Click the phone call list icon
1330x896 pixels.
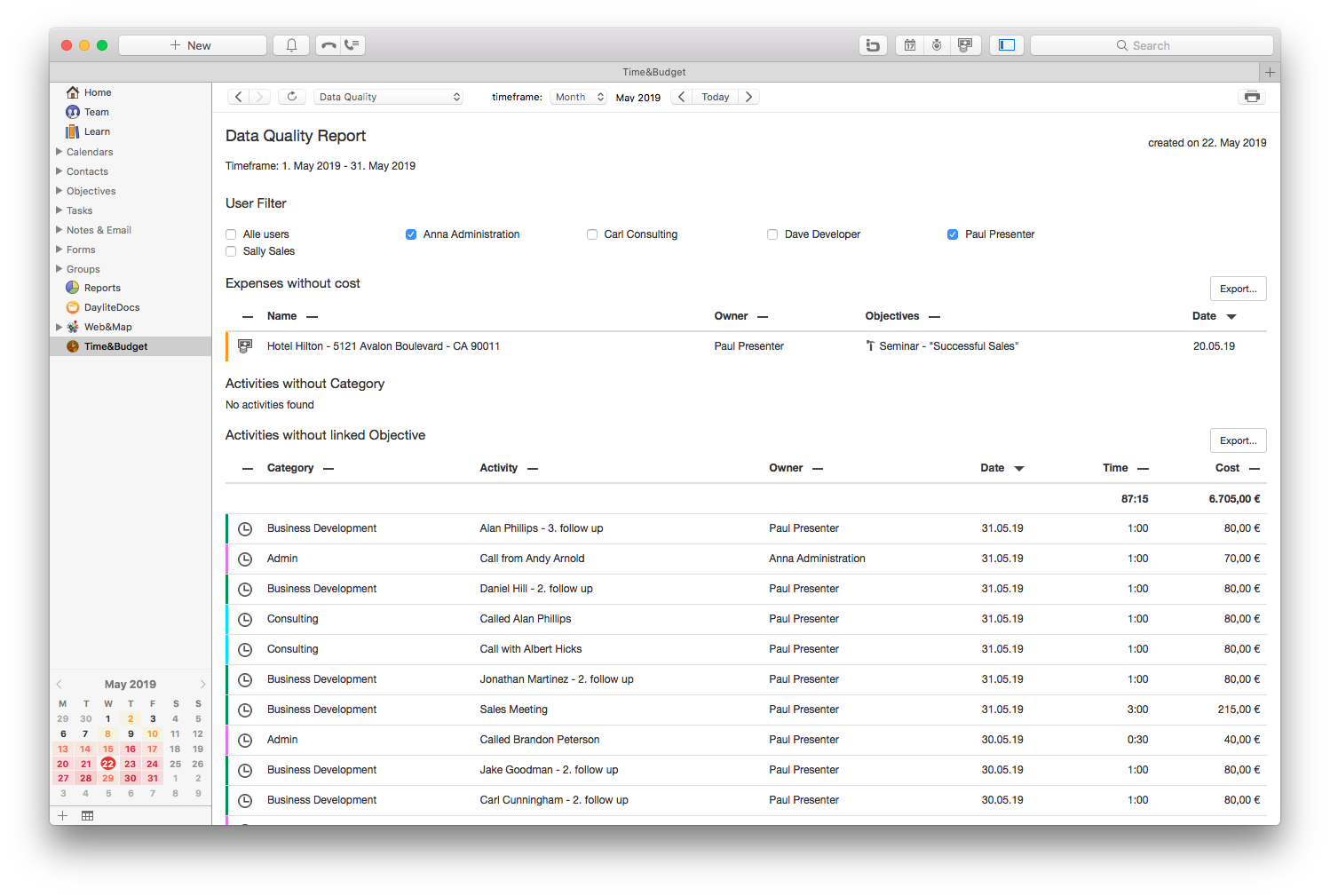[x=352, y=45]
